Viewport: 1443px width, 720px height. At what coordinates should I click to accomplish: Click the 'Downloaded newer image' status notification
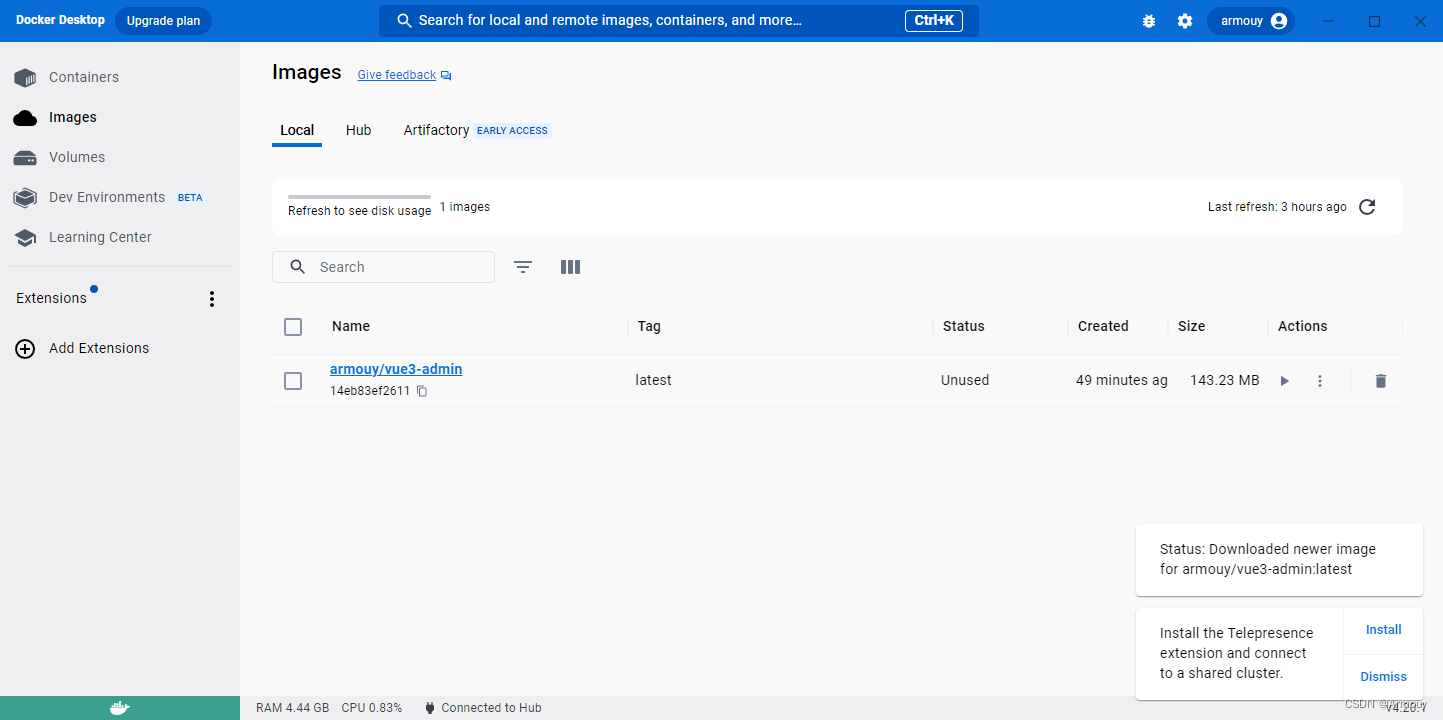[1279, 559]
